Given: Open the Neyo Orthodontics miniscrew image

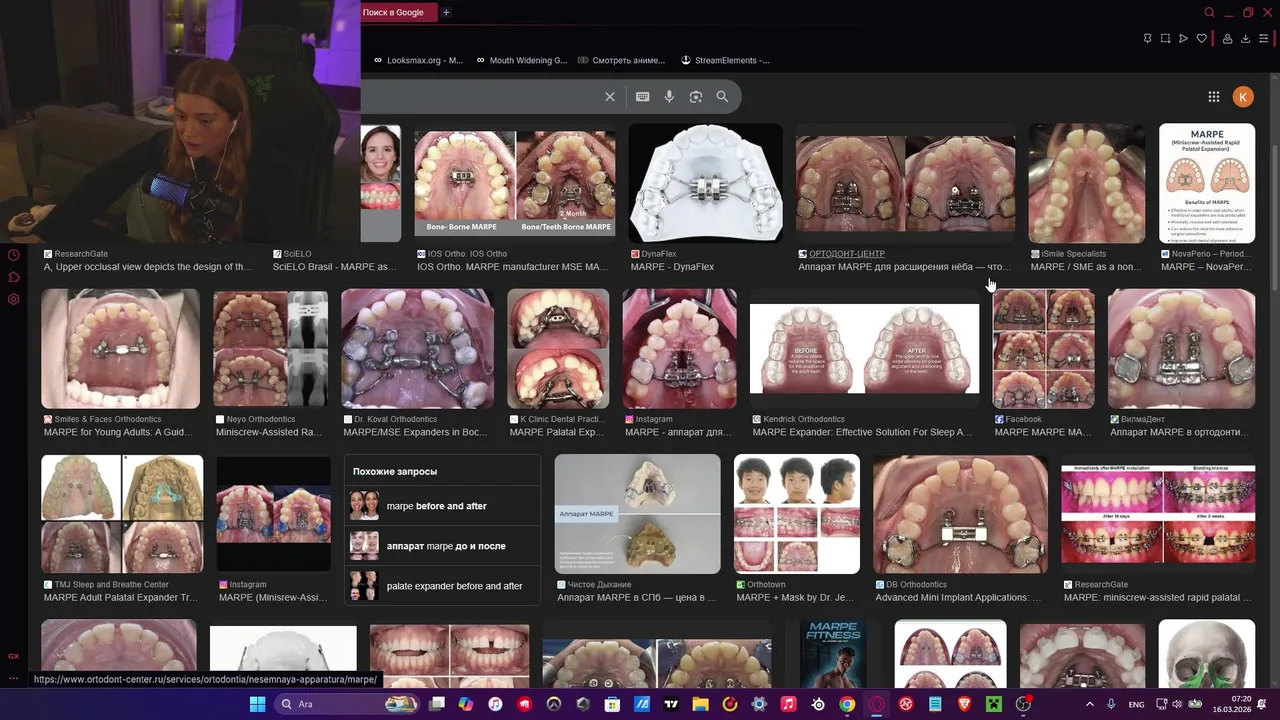Looking at the screenshot, I should [270, 349].
